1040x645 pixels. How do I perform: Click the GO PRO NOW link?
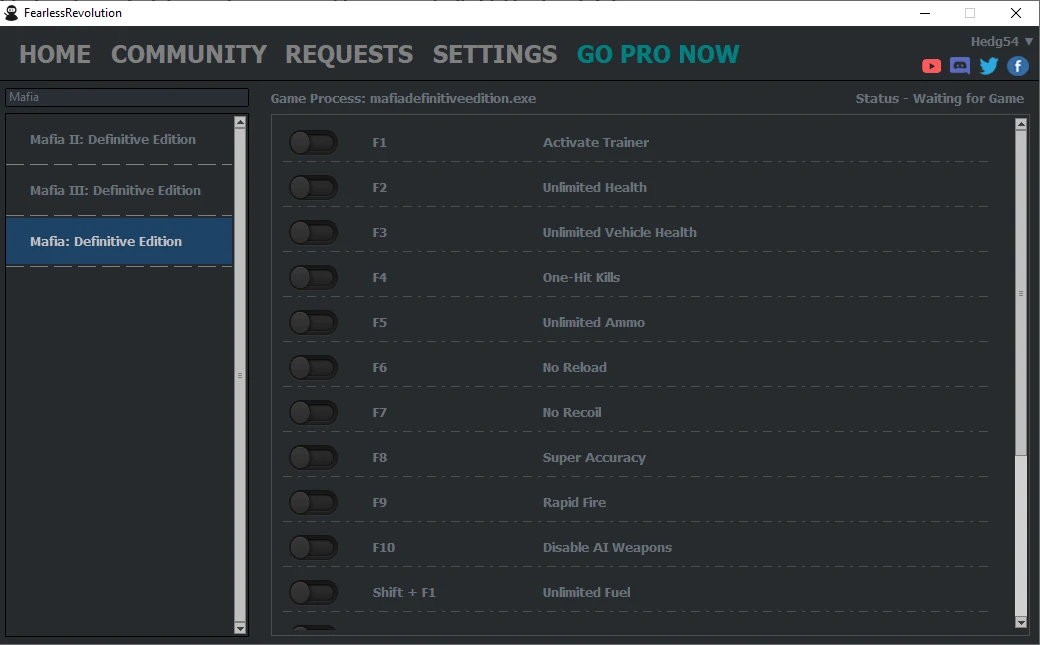click(x=658, y=54)
